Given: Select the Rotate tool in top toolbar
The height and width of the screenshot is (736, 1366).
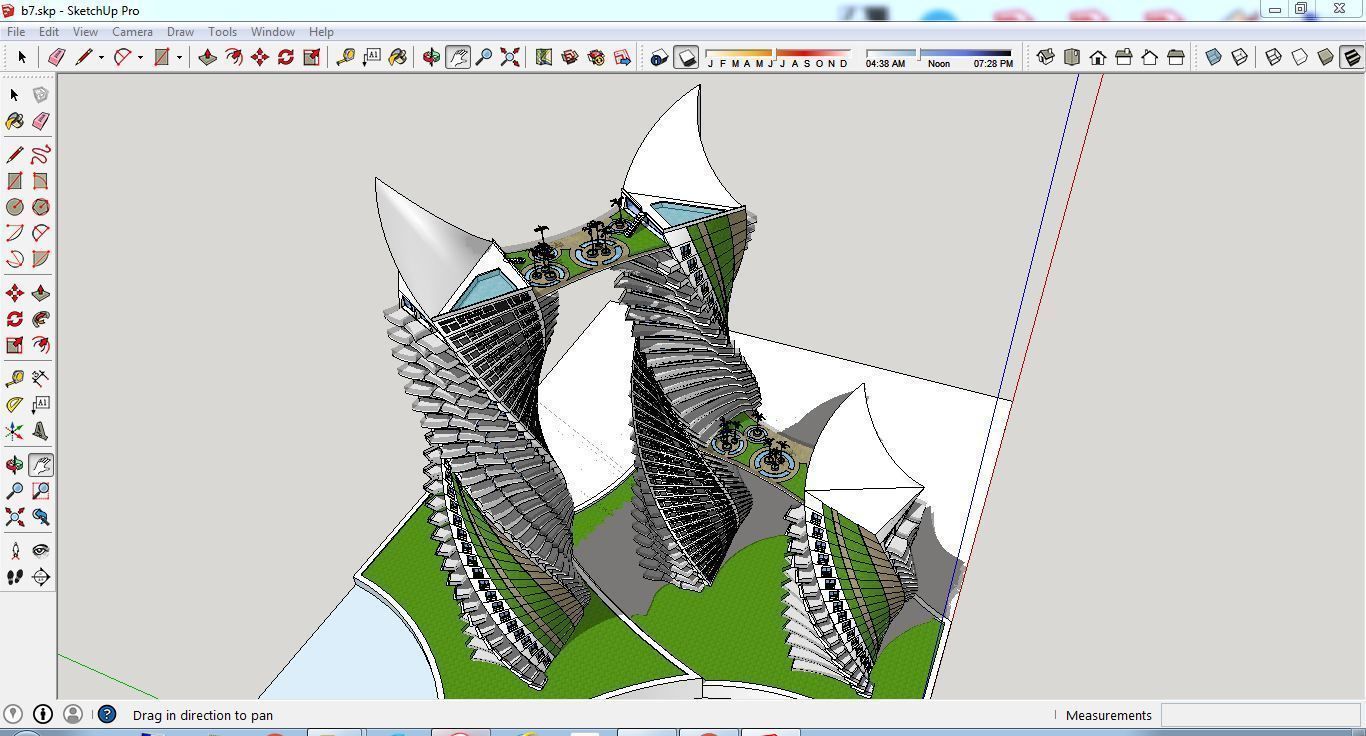Looking at the screenshot, I should [286, 58].
